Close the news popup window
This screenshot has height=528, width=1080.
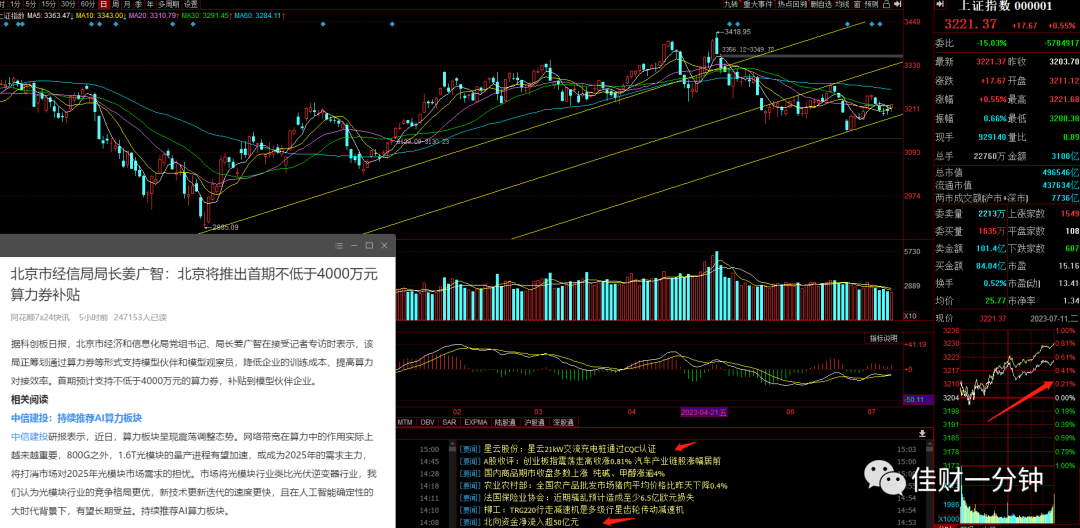coord(384,246)
